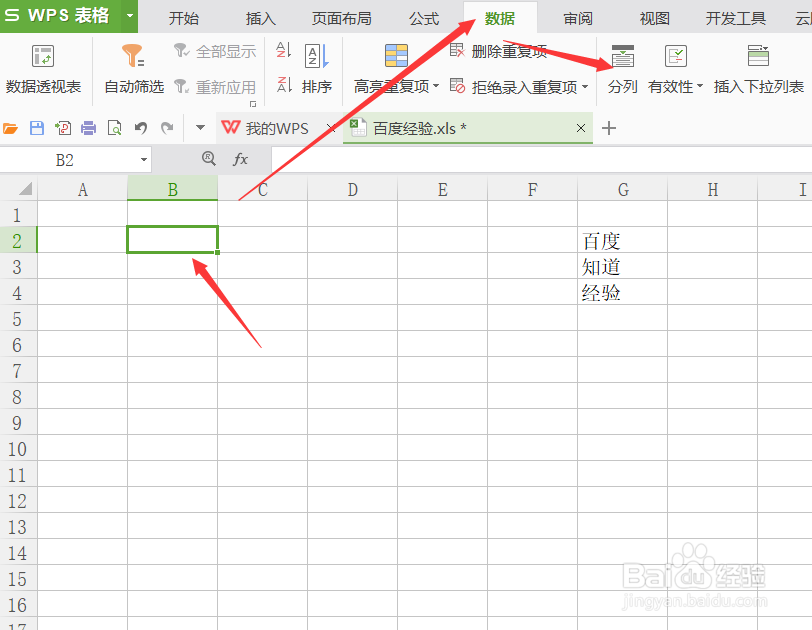
Task: Open the 页面布局 tab
Action: point(341,19)
